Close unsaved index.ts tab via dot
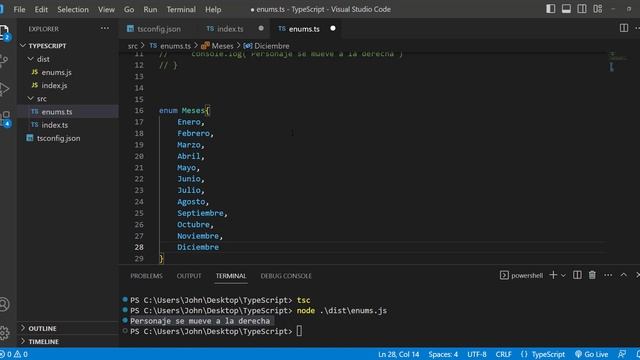The height and width of the screenshot is (360, 640). [261, 28]
